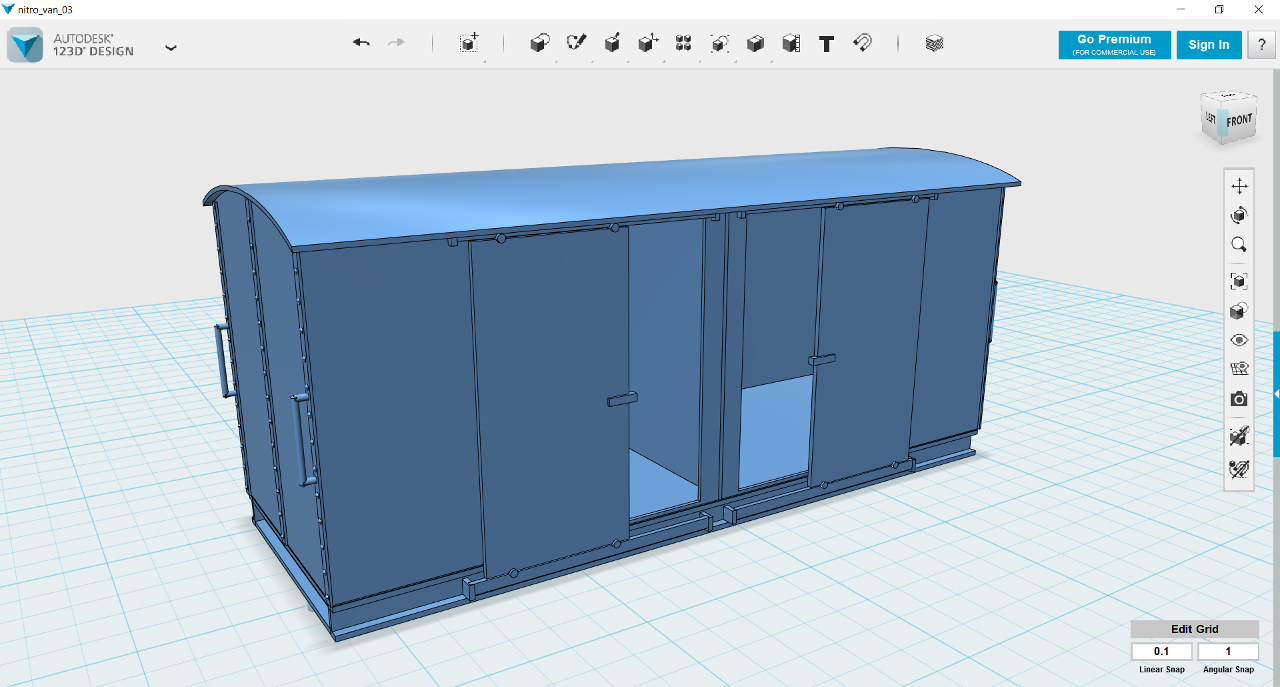Click the Linear Snap value field
Viewport: 1280px width, 687px height.
(x=1161, y=652)
